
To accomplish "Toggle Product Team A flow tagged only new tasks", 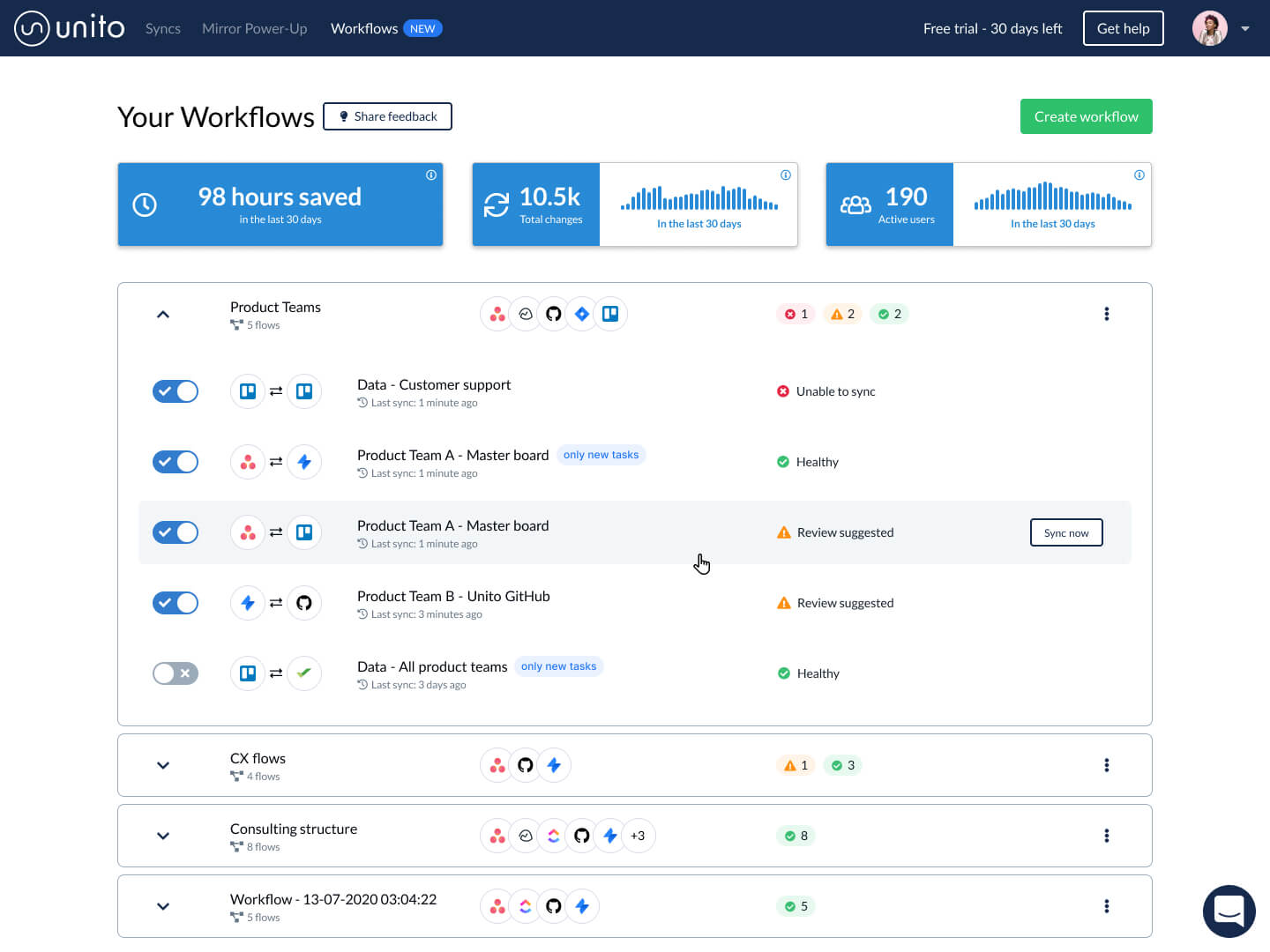I will 176,462.
